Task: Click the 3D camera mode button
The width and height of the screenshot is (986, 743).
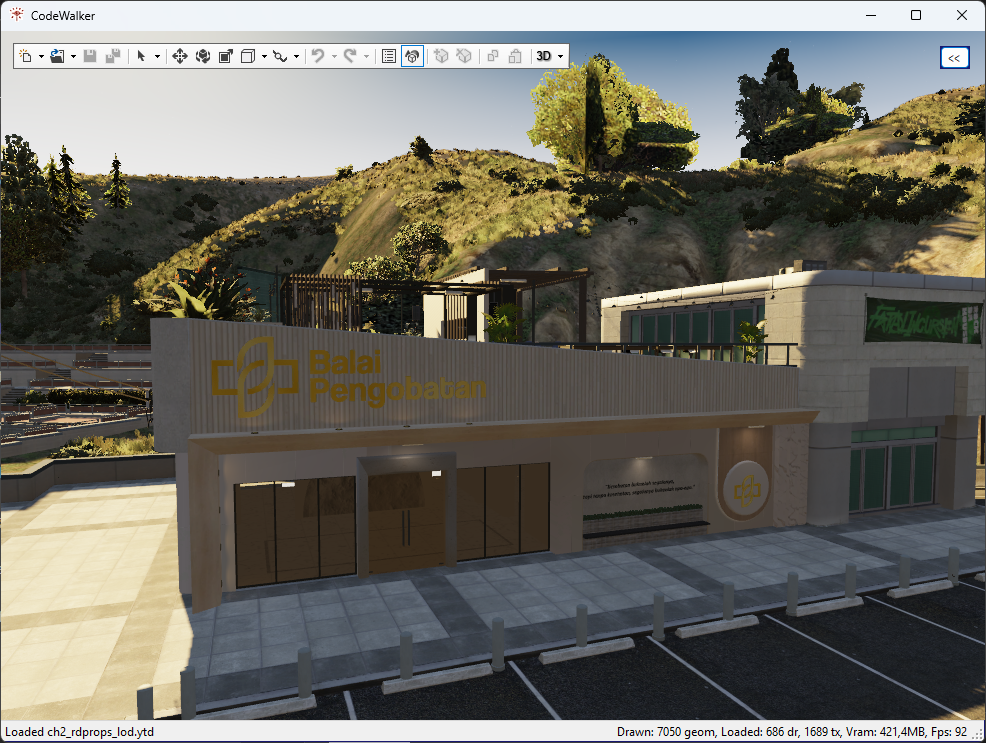Action: (x=543, y=57)
